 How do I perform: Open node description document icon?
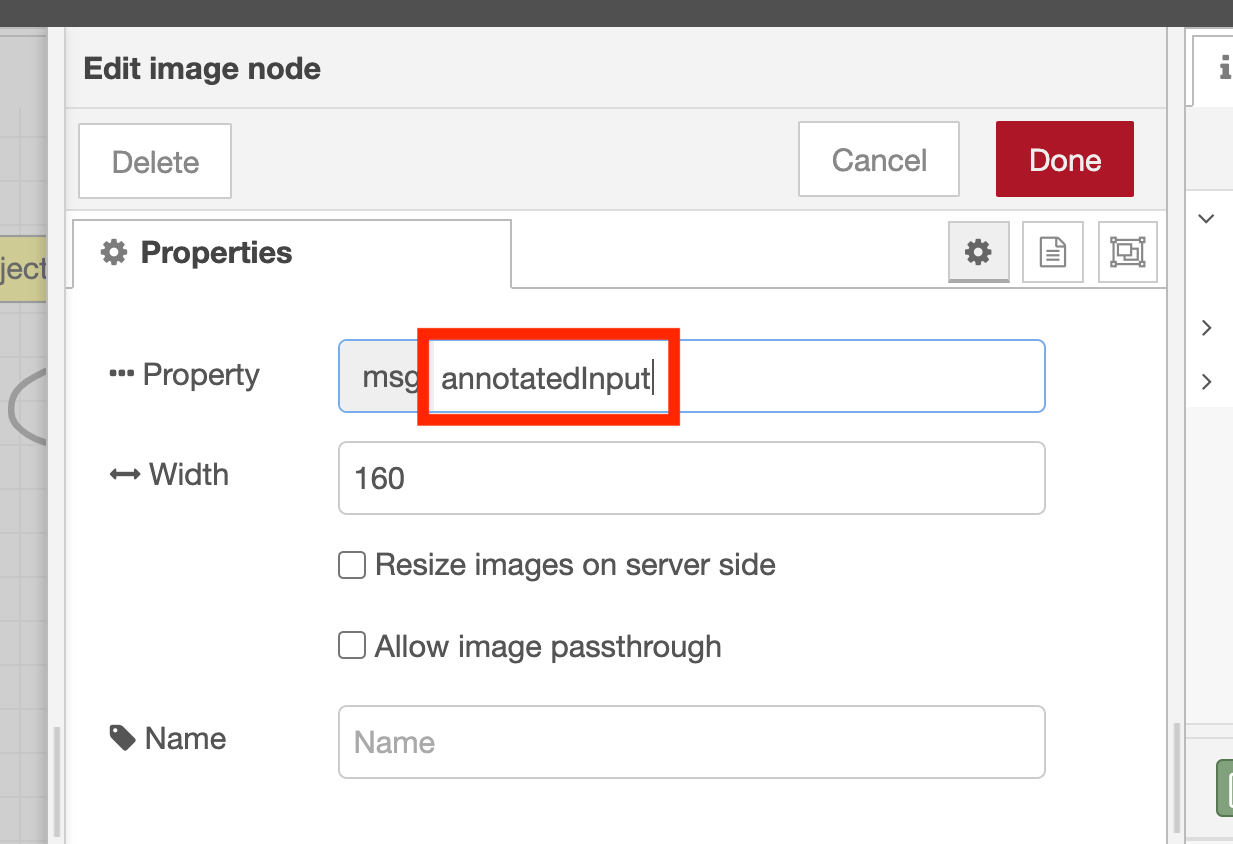1053,252
